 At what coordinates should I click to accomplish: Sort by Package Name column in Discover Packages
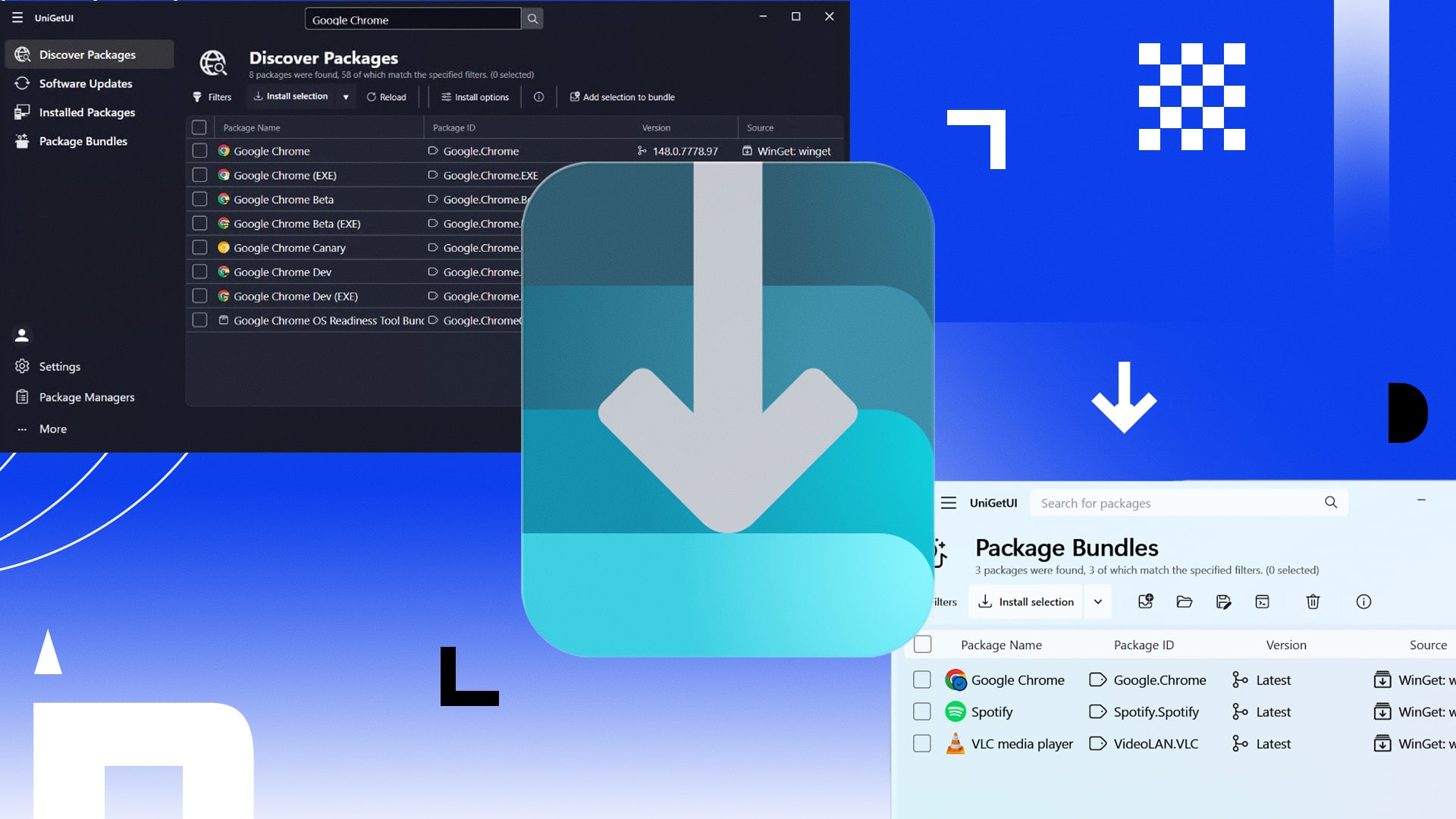252,127
